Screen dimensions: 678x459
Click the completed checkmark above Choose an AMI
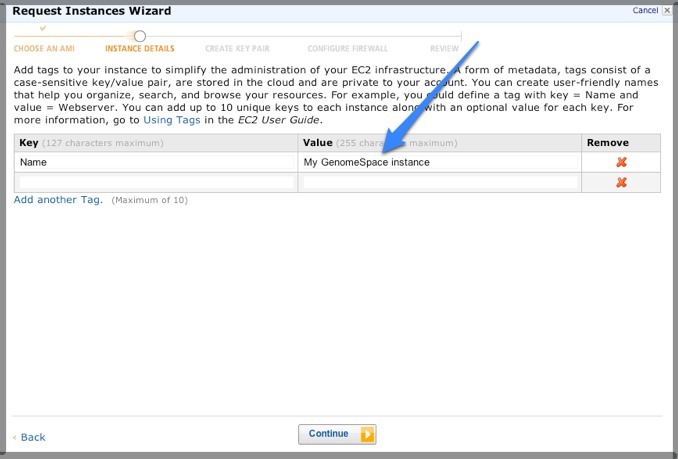42,29
